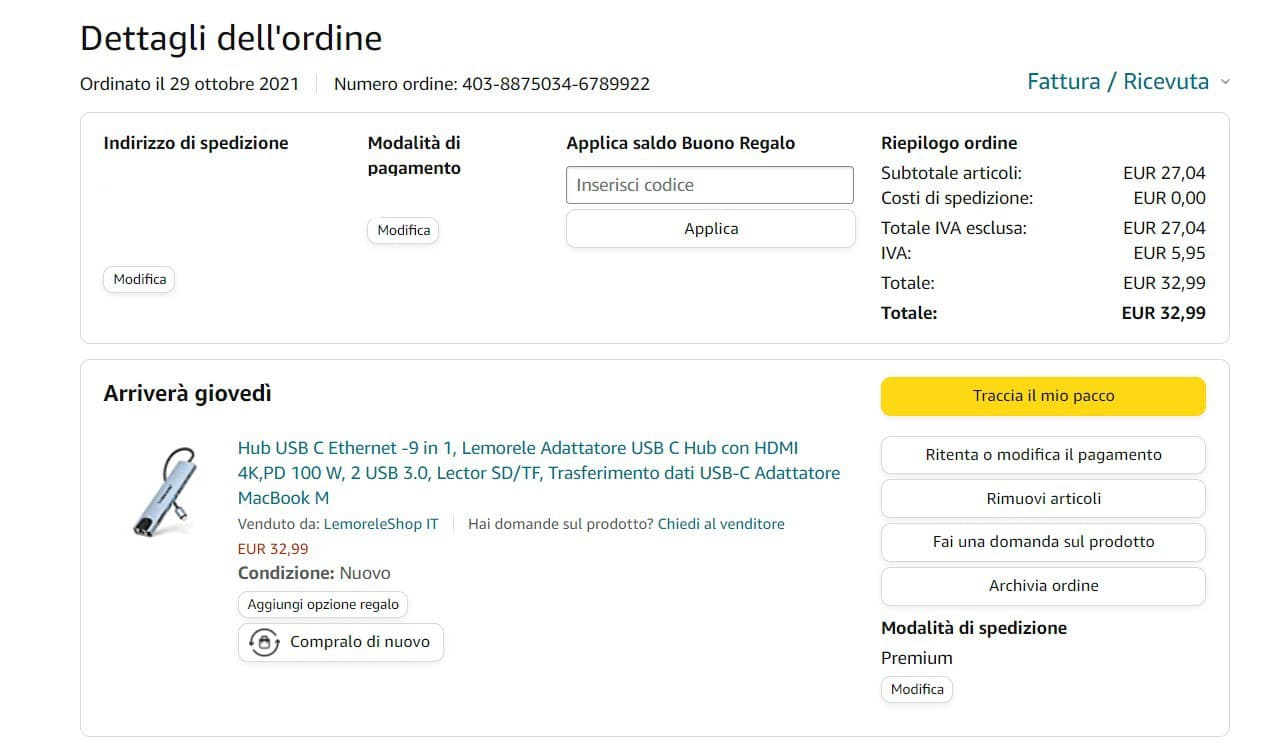Click the Rimuovi articoli button

[x=1043, y=498]
